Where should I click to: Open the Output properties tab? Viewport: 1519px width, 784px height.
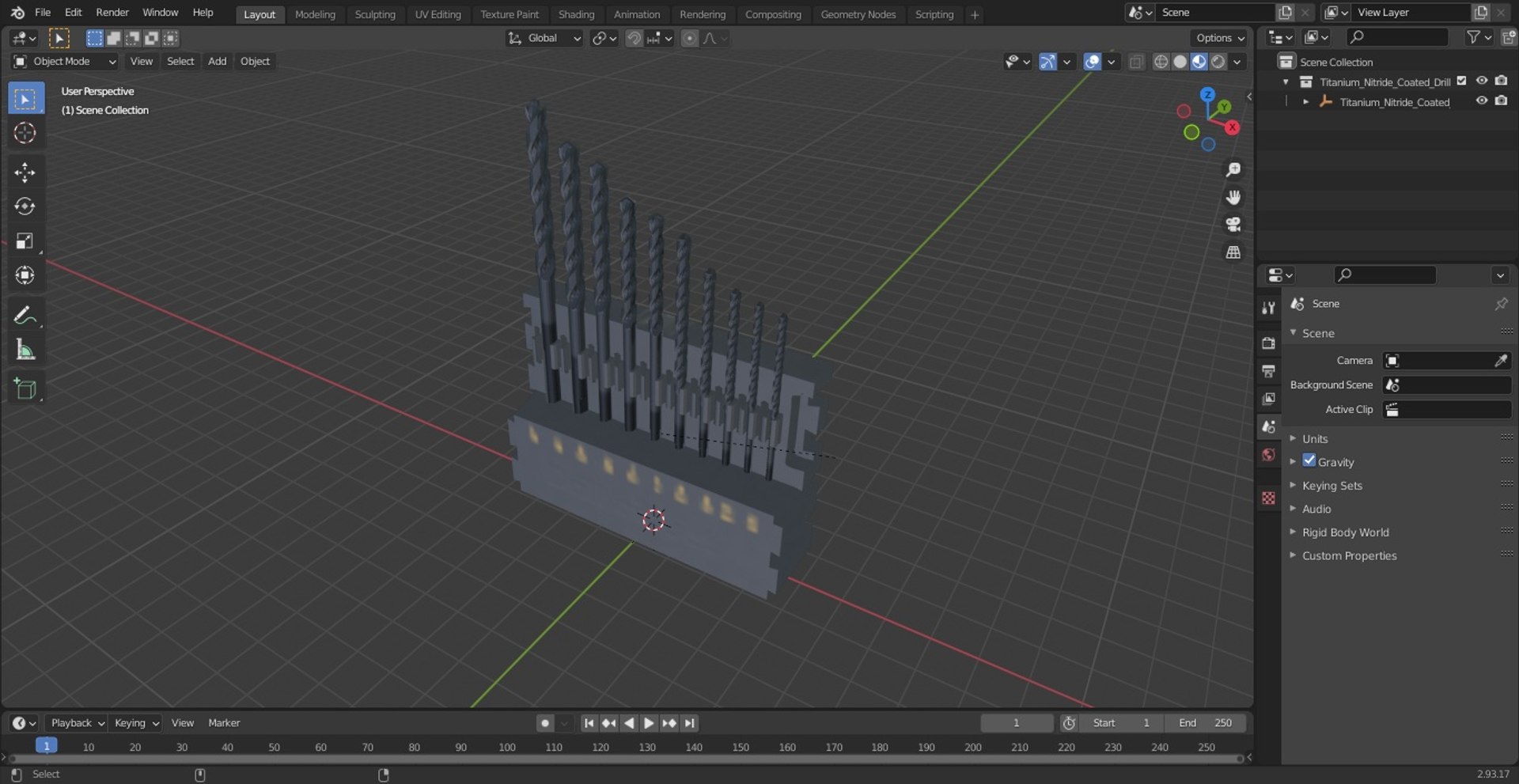coord(1269,371)
